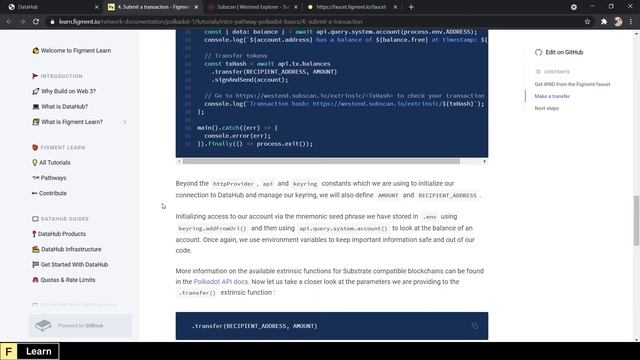
Task: Click the code block horizontal scrollbar
Action: pyautogui.click(x=321, y=161)
